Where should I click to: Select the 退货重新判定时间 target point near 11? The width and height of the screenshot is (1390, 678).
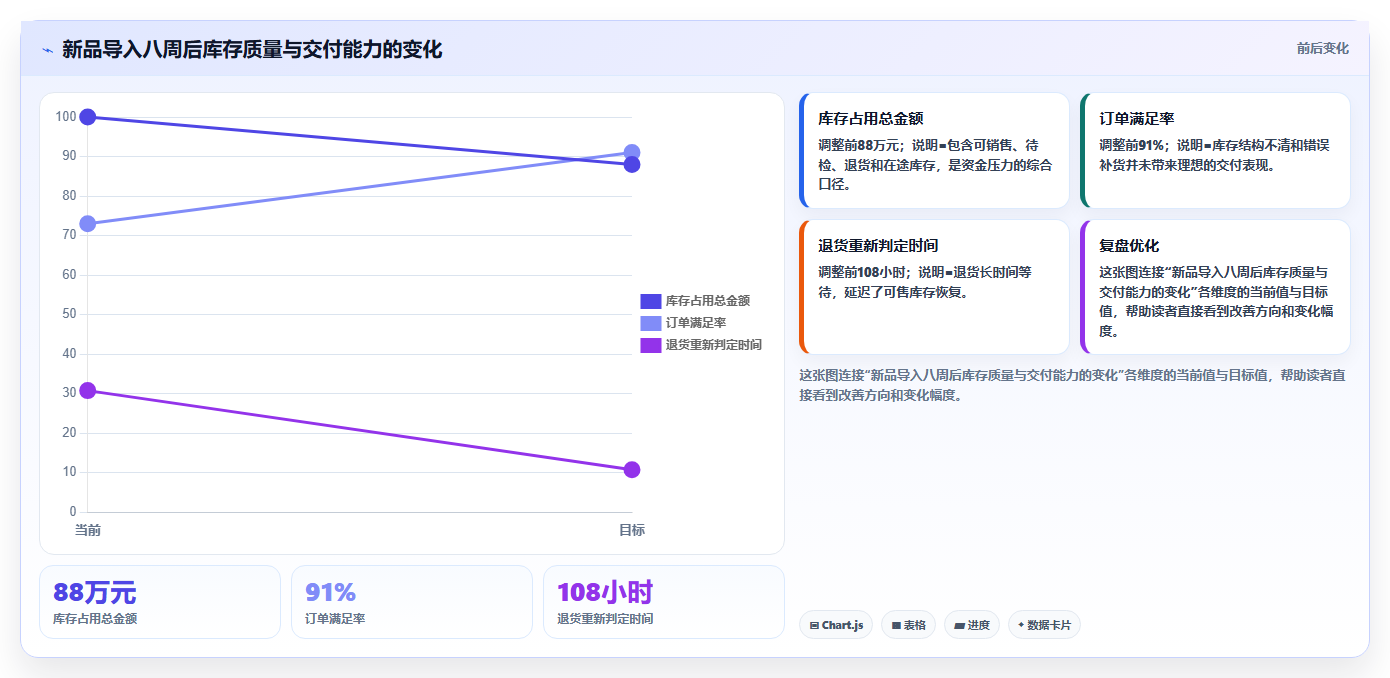632,470
